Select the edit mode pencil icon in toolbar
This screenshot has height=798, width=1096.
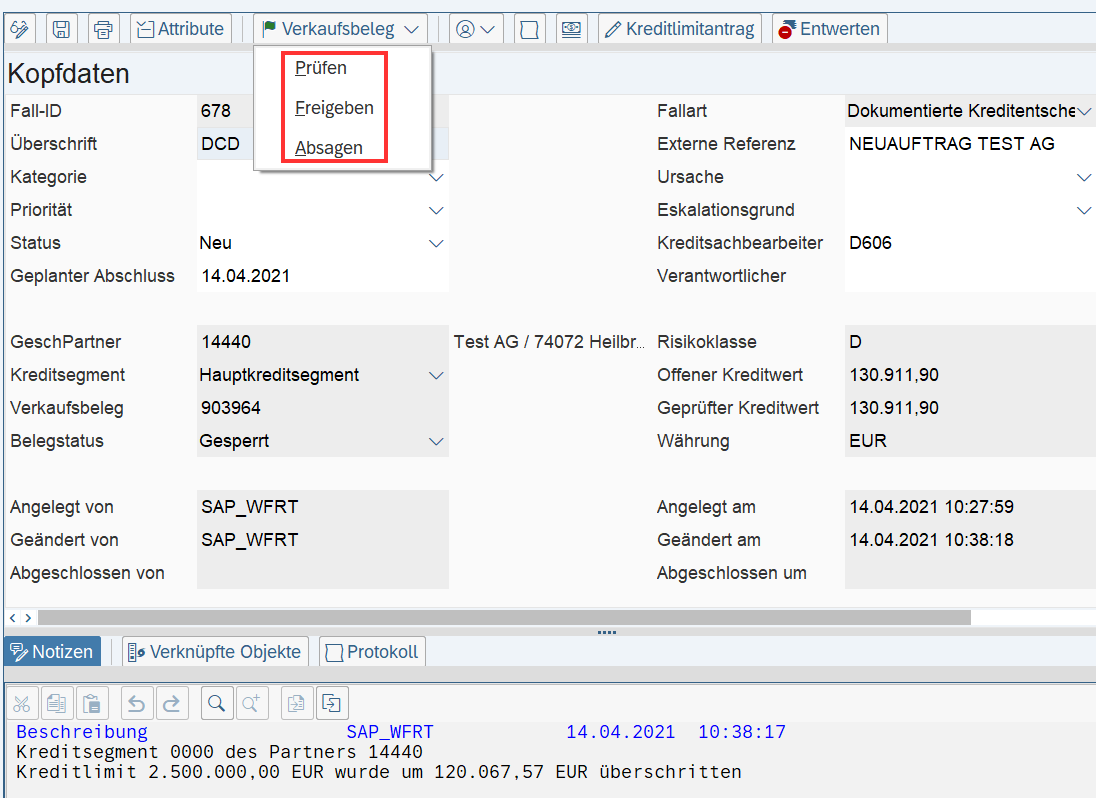click(20, 28)
